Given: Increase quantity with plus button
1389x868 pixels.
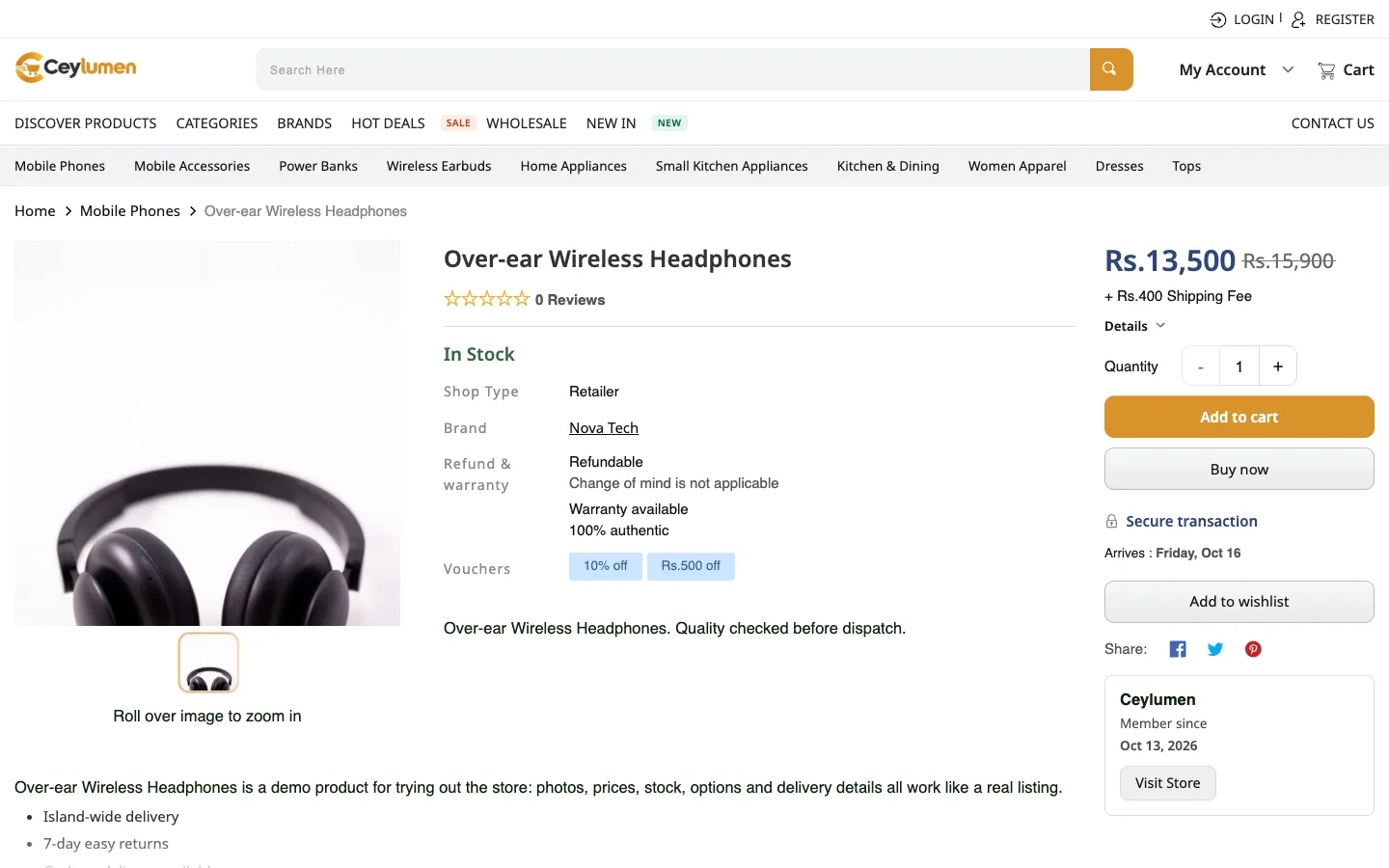Looking at the screenshot, I should click(1278, 366).
